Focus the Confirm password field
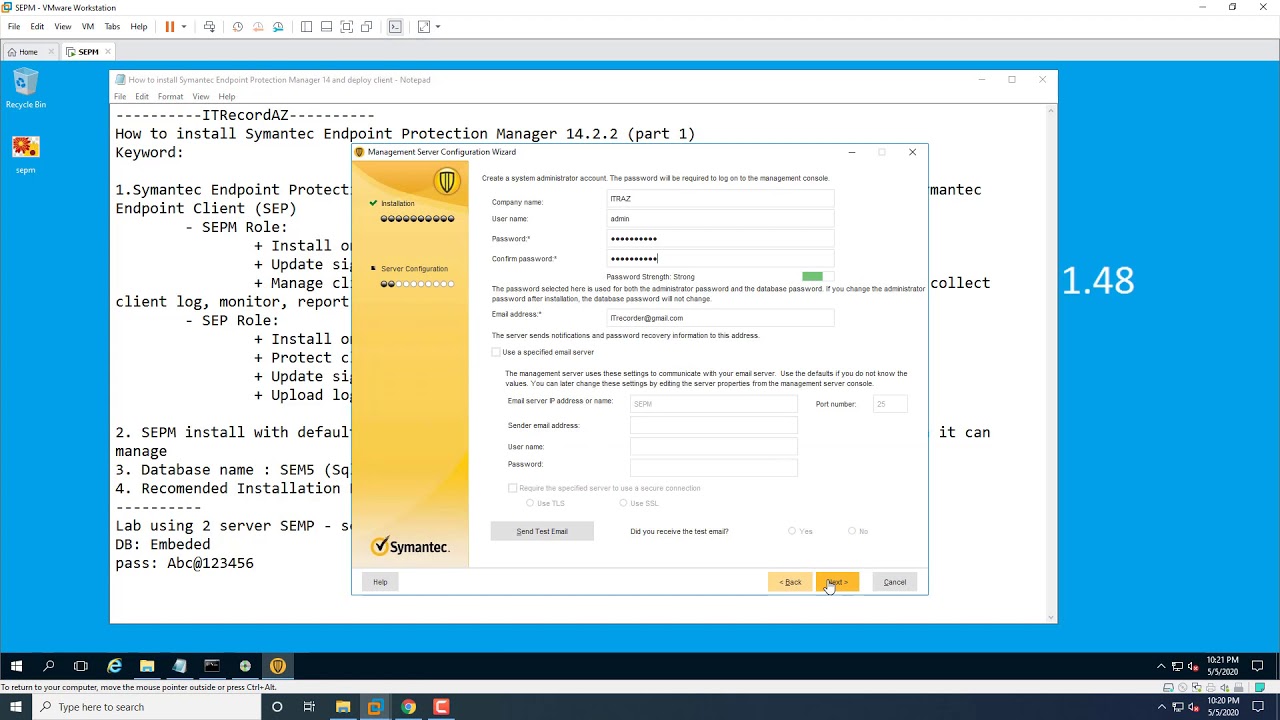This screenshot has width=1280, height=720. click(720, 259)
